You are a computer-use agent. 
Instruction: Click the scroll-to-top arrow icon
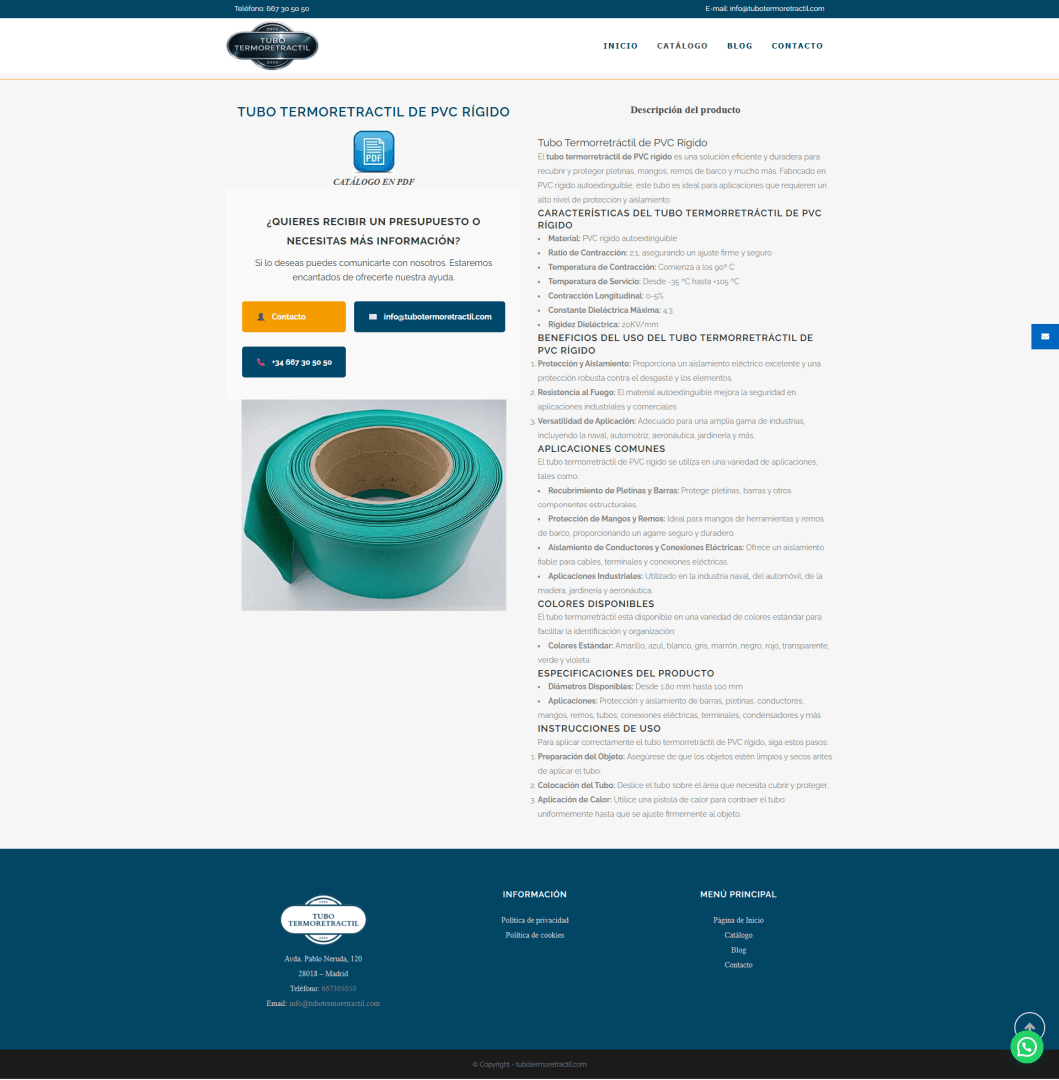(x=1029, y=1027)
